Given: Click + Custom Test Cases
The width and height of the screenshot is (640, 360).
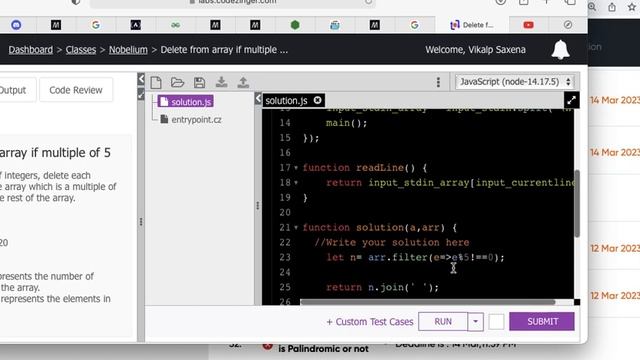Looking at the screenshot, I should [370, 322].
